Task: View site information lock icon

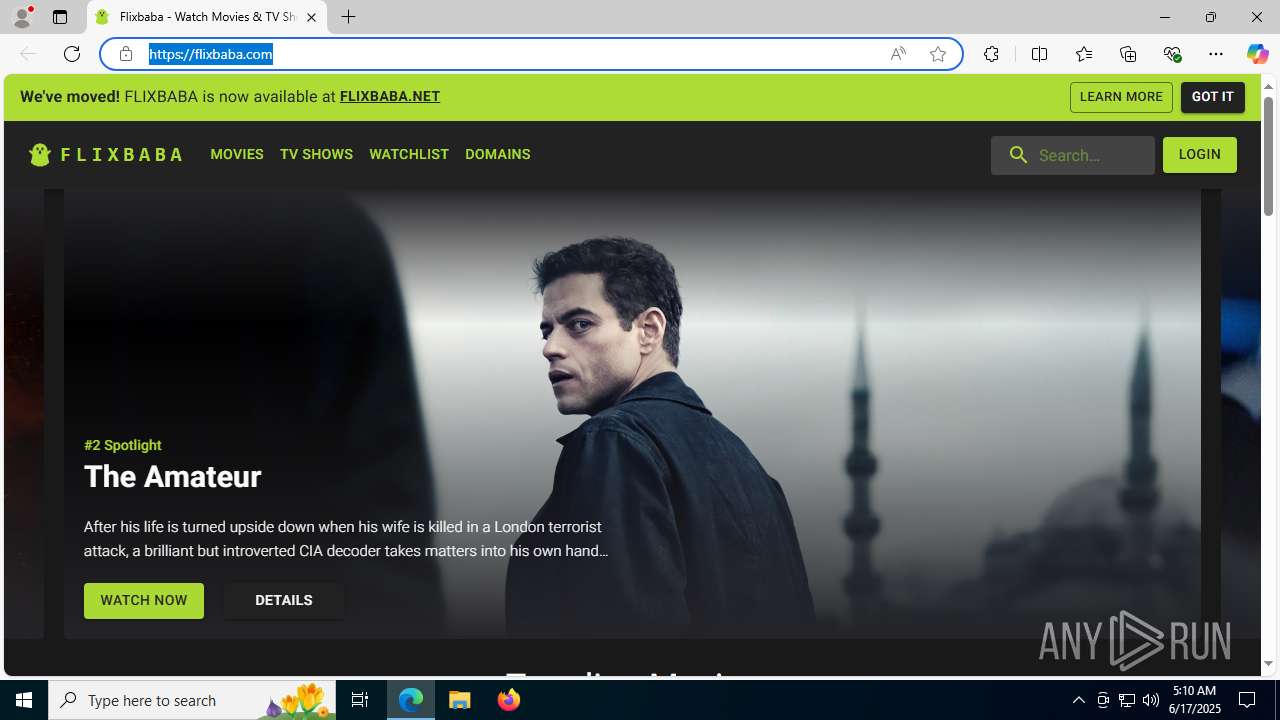Action: [126, 54]
